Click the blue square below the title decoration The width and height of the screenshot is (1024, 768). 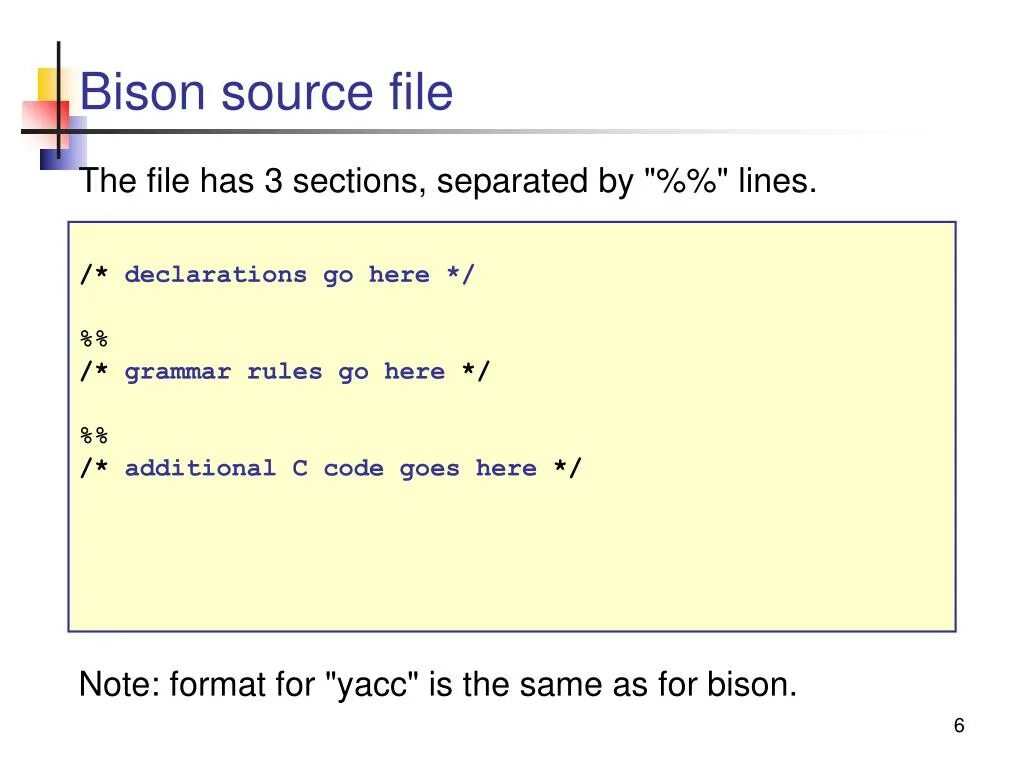[50, 158]
